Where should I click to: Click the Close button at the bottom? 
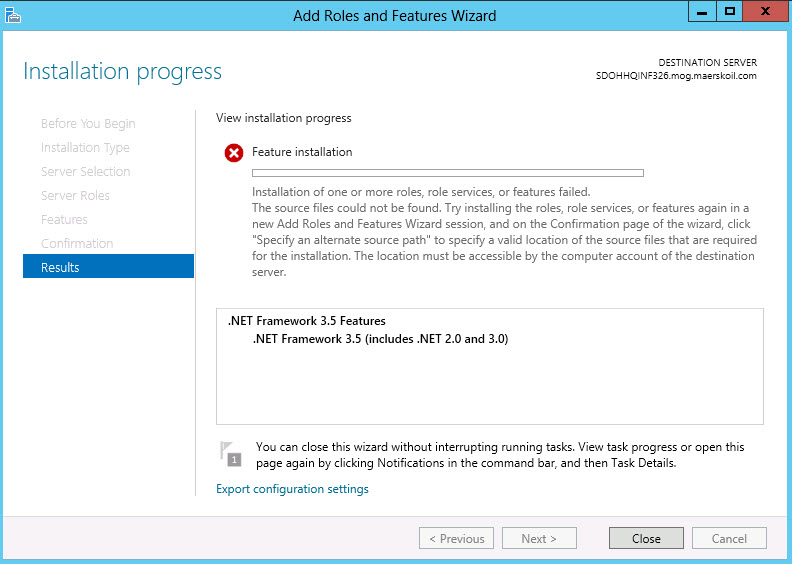[646, 538]
